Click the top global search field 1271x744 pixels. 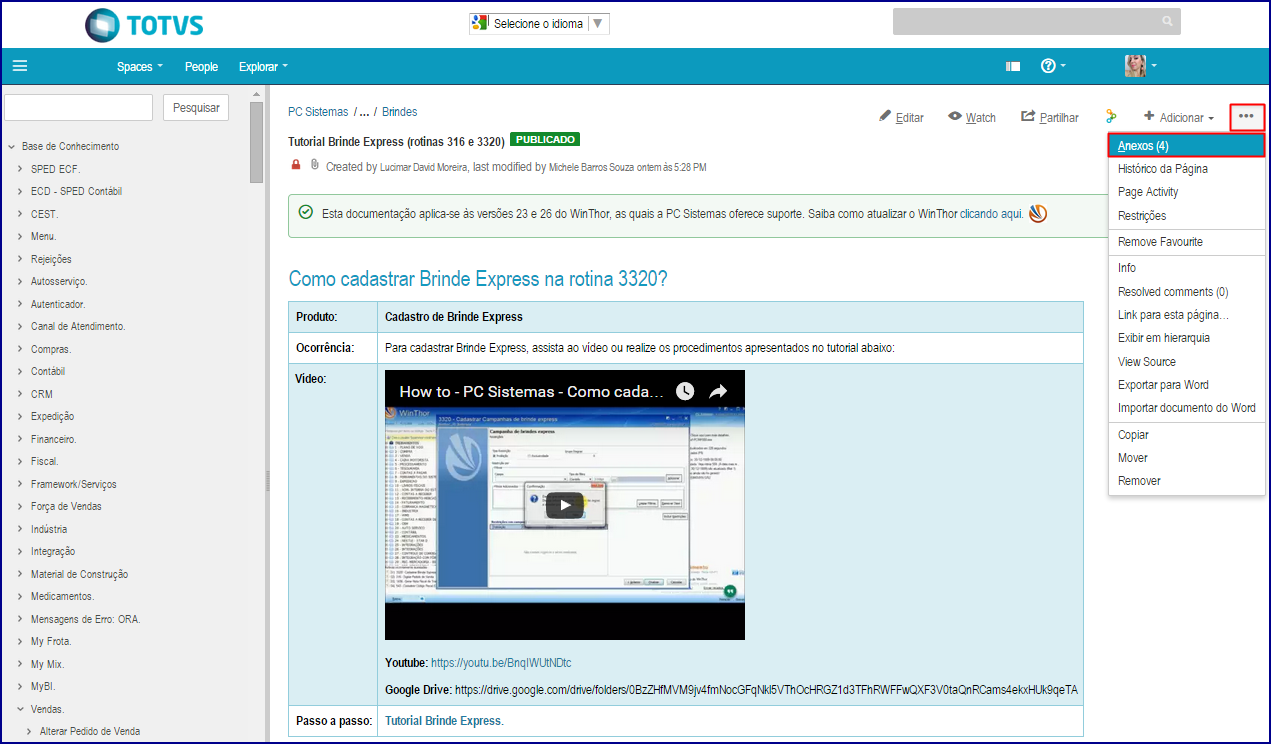1036,21
